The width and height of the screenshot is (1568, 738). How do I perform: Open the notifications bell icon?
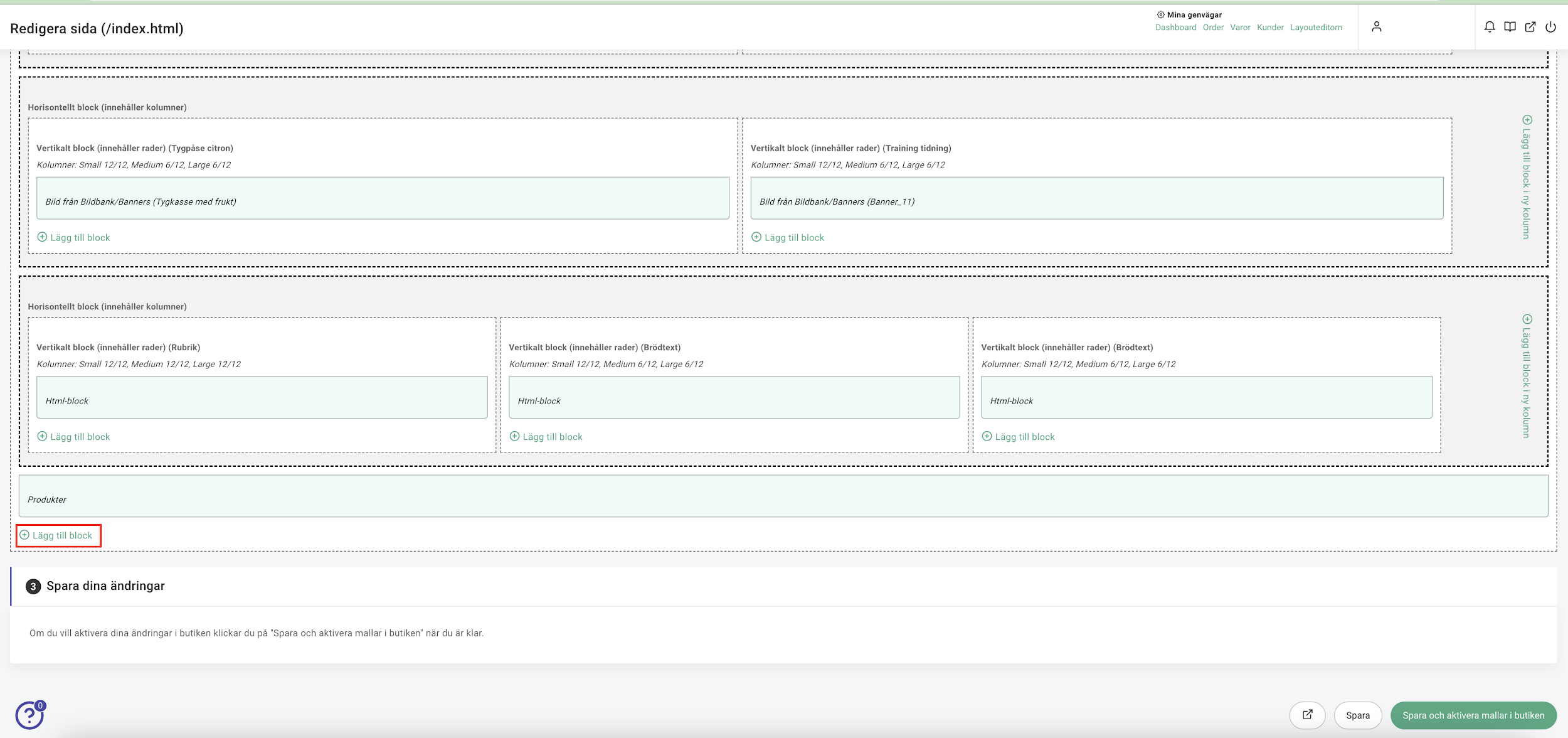click(x=1490, y=26)
